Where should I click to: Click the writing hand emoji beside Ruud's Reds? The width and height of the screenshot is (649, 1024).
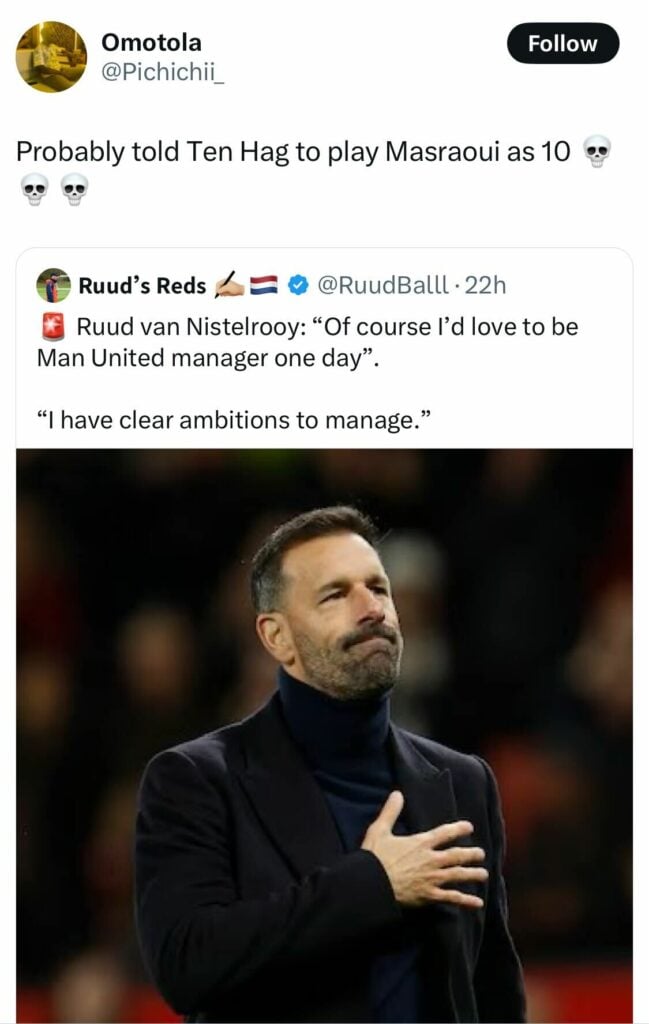(229, 286)
